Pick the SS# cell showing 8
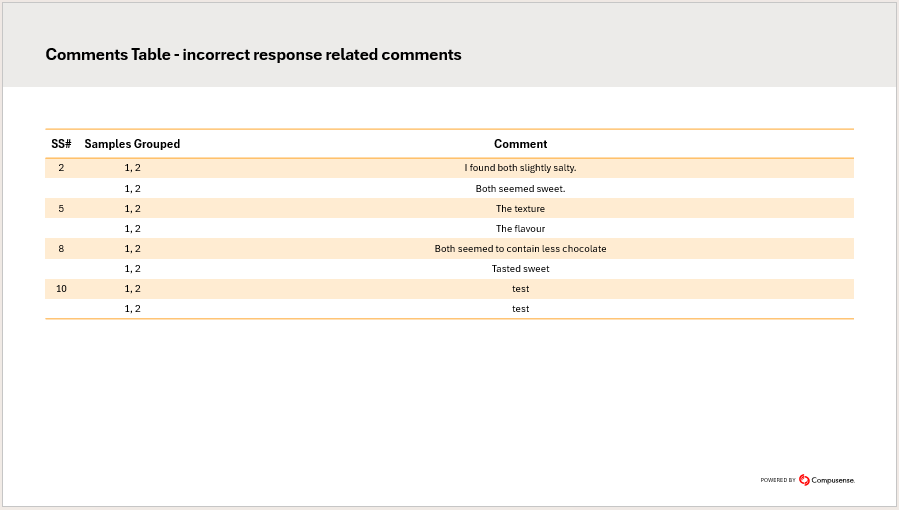Viewport: 899px width, 510px height. point(61,248)
